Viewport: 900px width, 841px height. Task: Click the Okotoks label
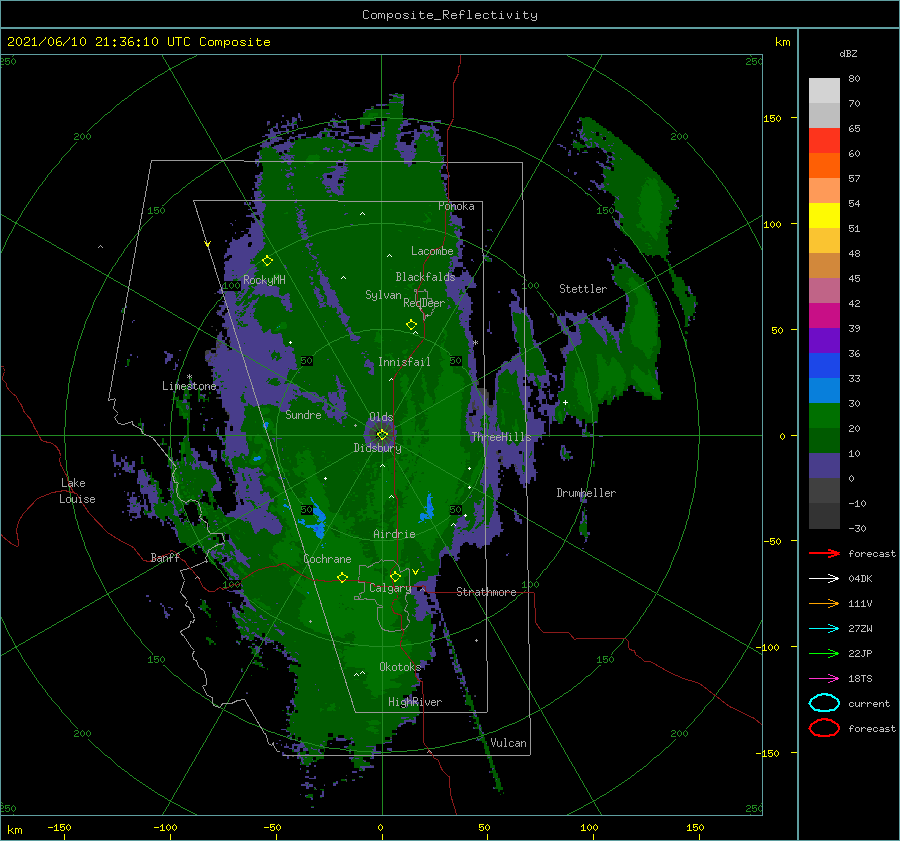click(x=400, y=667)
